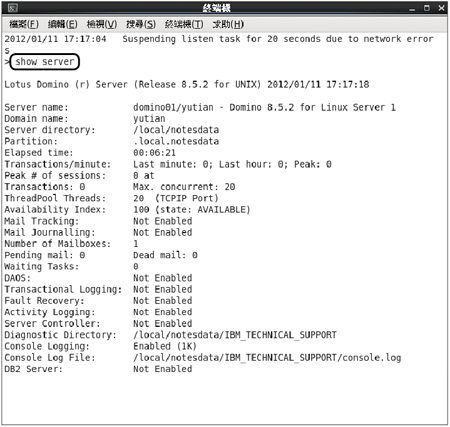
Task: Close the terminal window
Action: [441, 8]
